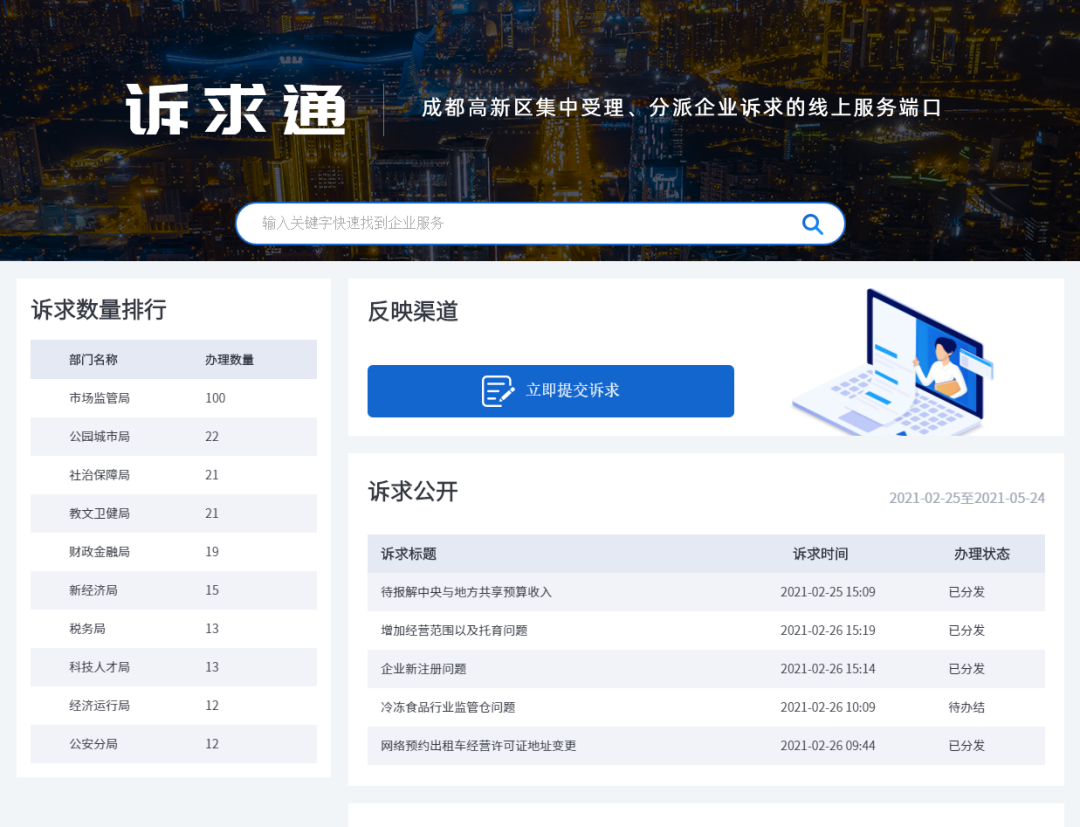Open request 增加经营范围以及托育问题
The width and height of the screenshot is (1080, 827).
click(454, 631)
